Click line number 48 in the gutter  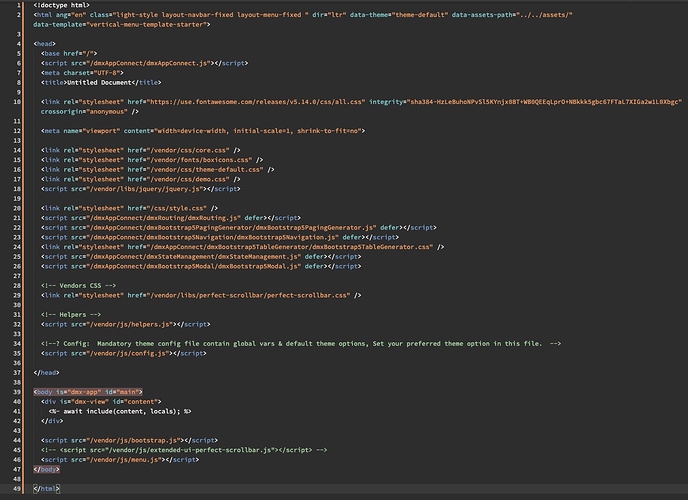point(17,479)
